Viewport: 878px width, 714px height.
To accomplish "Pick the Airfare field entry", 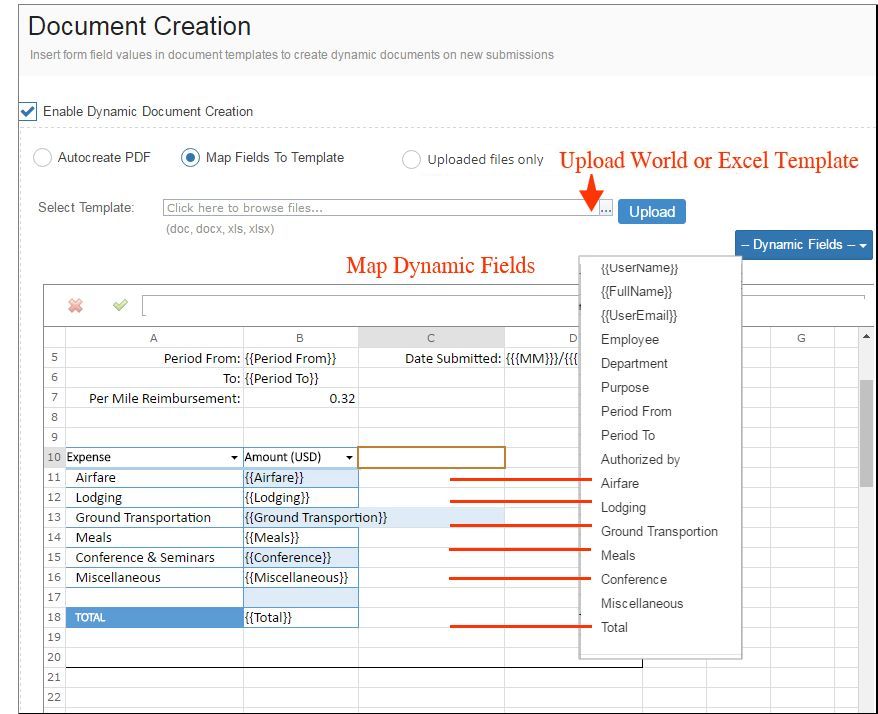I will 621,483.
